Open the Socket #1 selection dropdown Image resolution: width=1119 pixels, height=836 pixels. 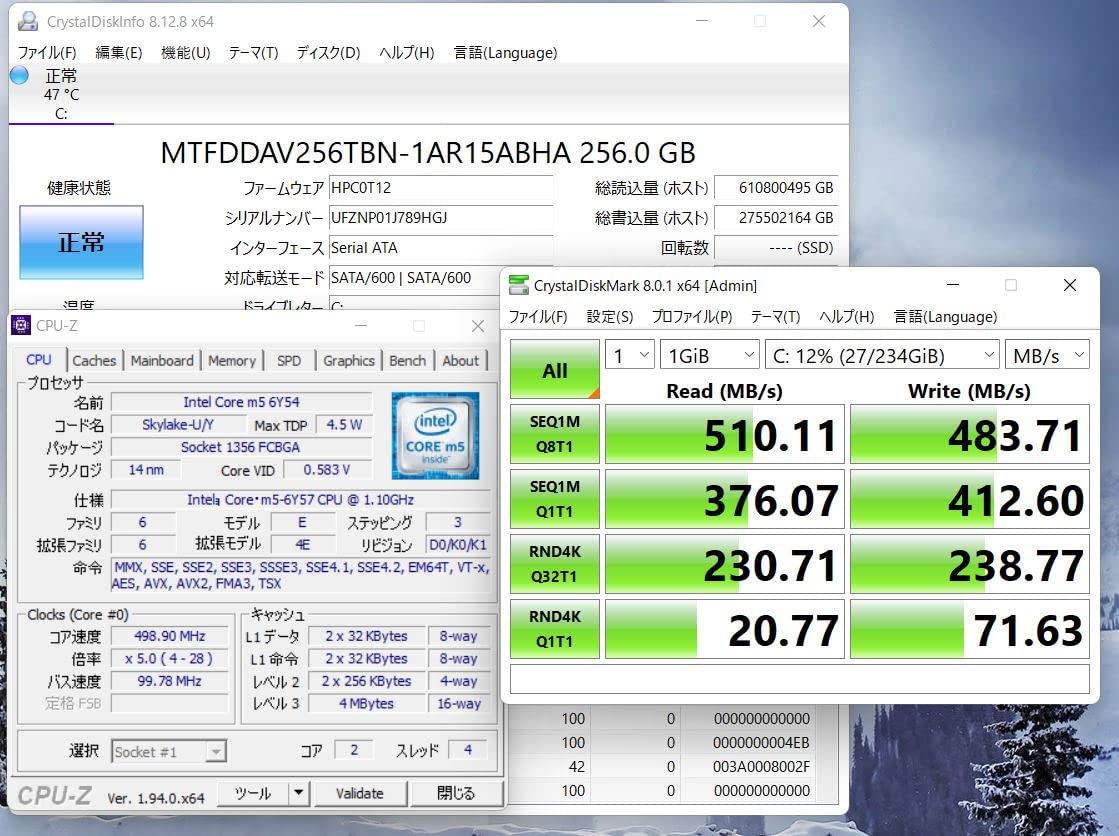pos(169,751)
